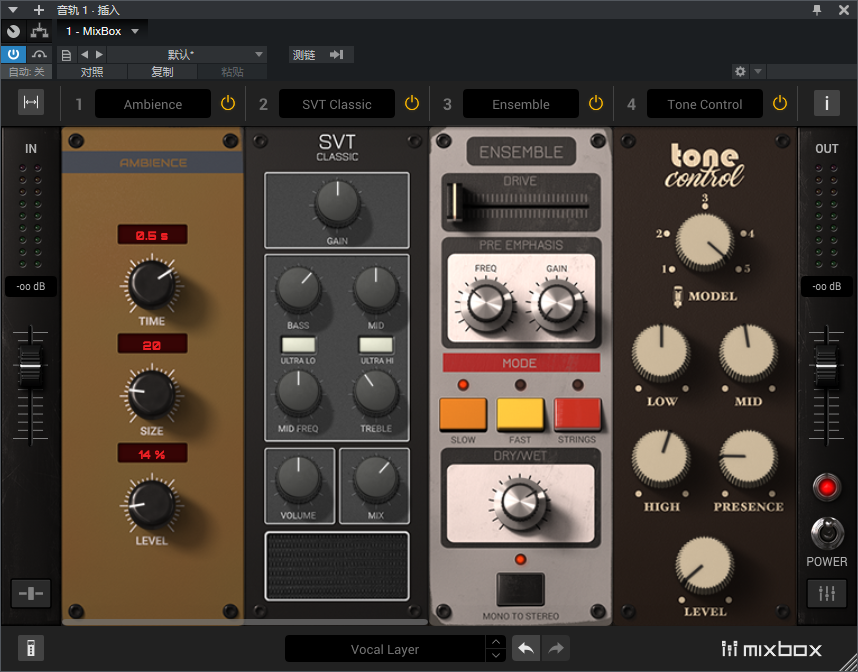858x672 pixels.
Task: Open the 默认 preset dropdown
Action: pyautogui.click(x=187, y=55)
